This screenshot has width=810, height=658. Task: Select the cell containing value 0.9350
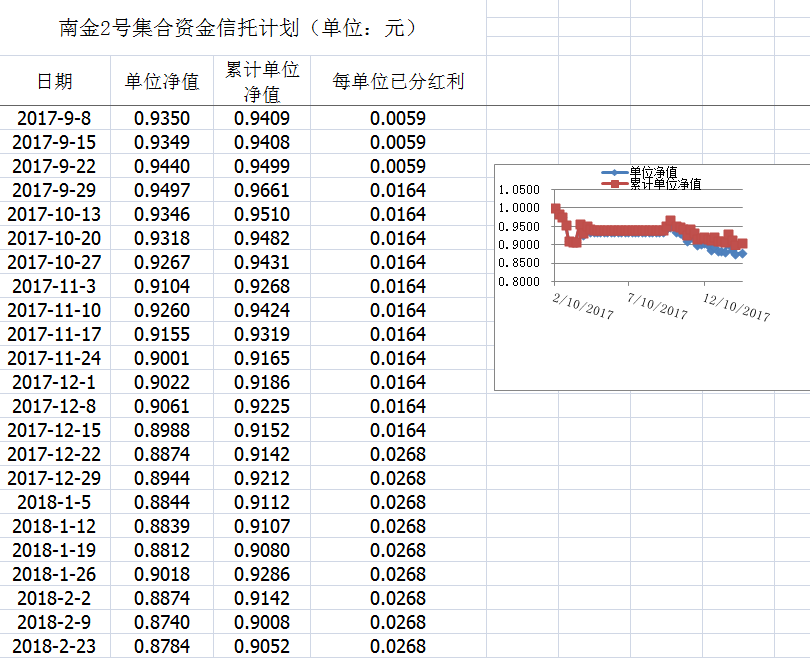coord(162,118)
